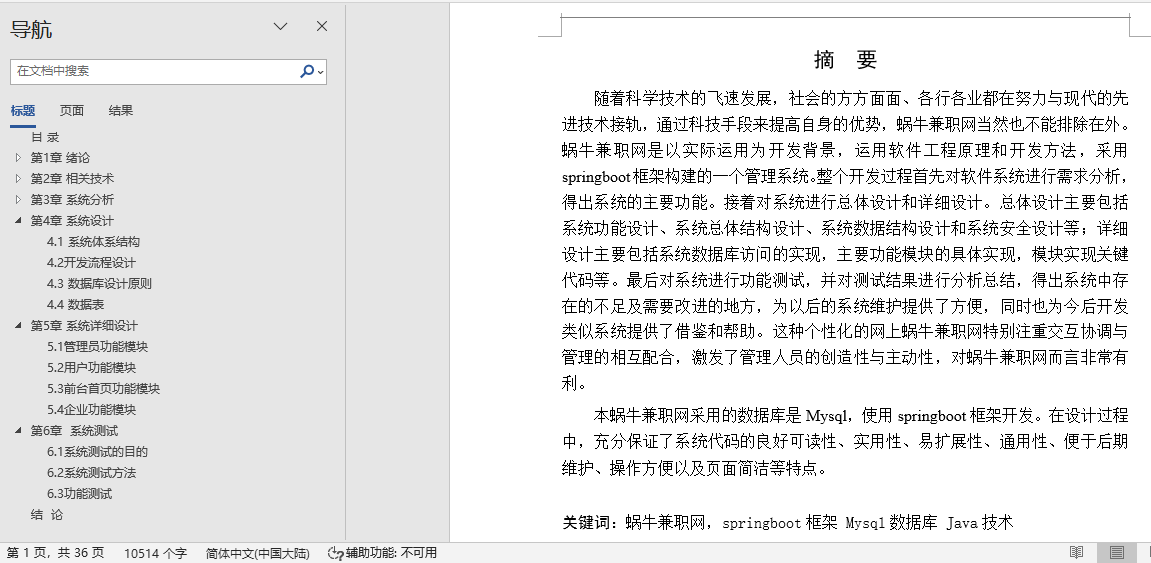Viewport: 1151px width, 563px height.
Task: Open word count 10514 个字
Action: click(156, 553)
